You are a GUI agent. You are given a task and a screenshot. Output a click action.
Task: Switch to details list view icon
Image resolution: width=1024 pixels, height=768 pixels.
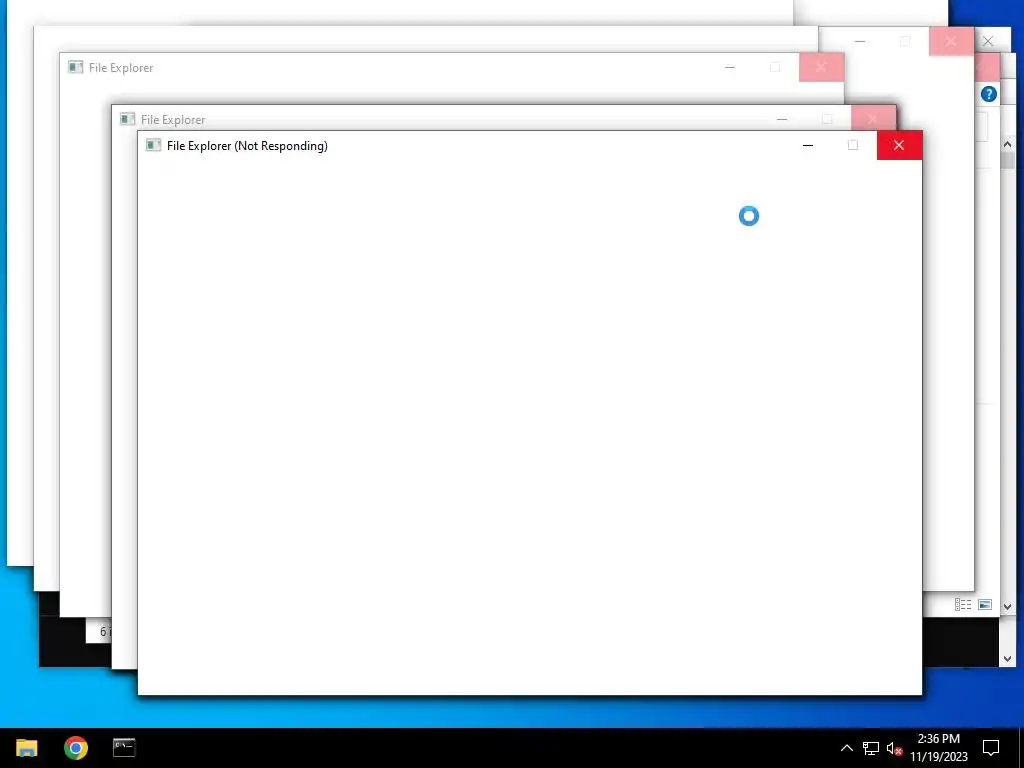[x=963, y=605]
